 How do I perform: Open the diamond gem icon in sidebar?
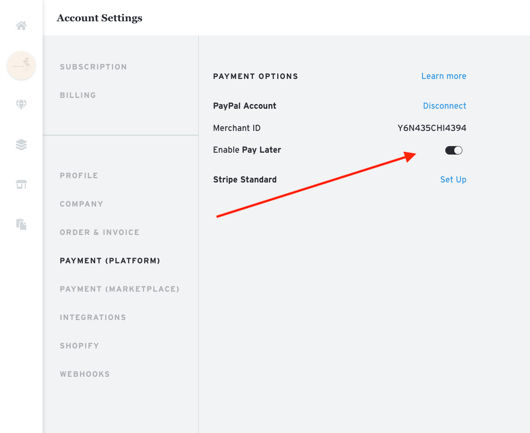point(21,104)
